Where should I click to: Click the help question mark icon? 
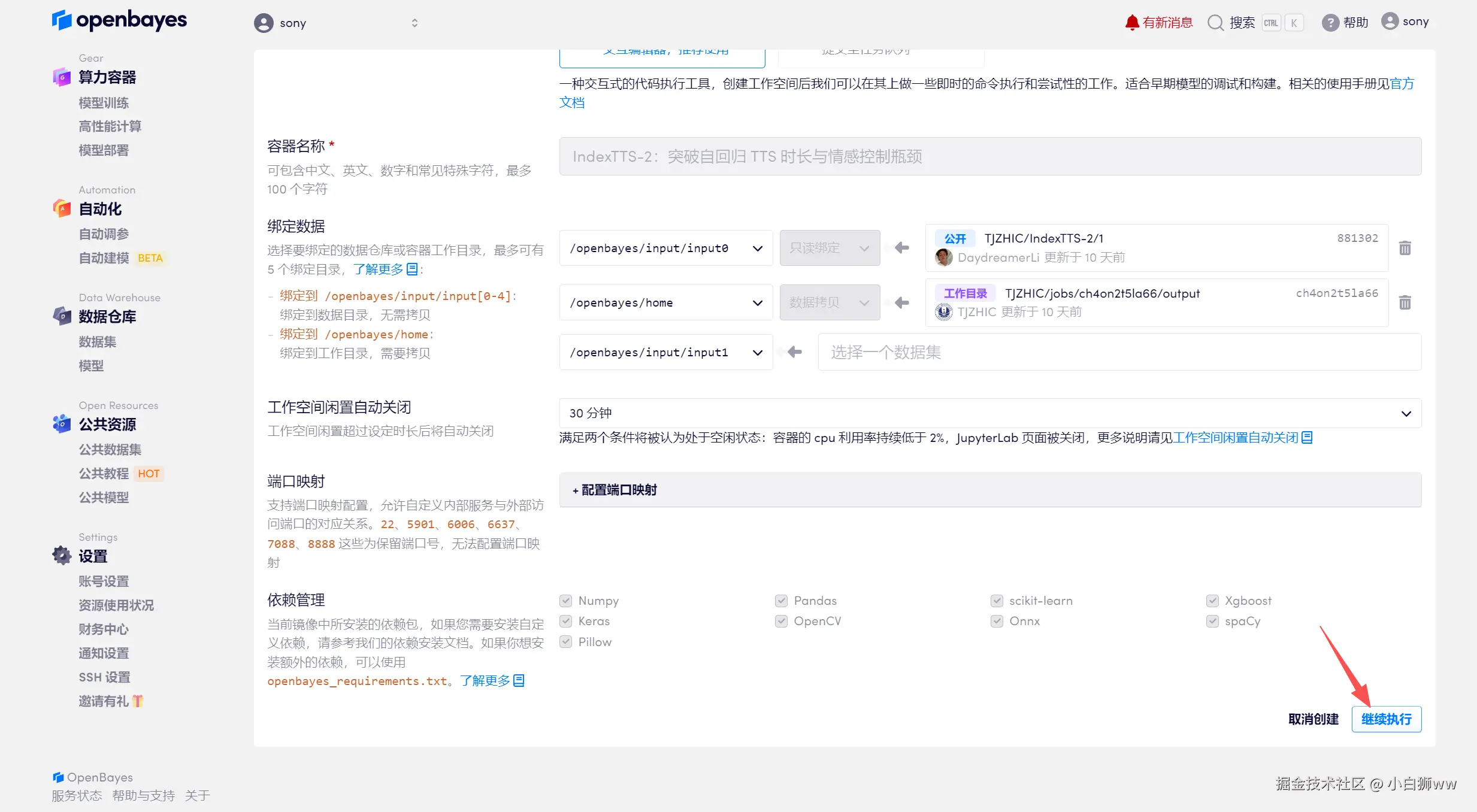tap(1330, 23)
